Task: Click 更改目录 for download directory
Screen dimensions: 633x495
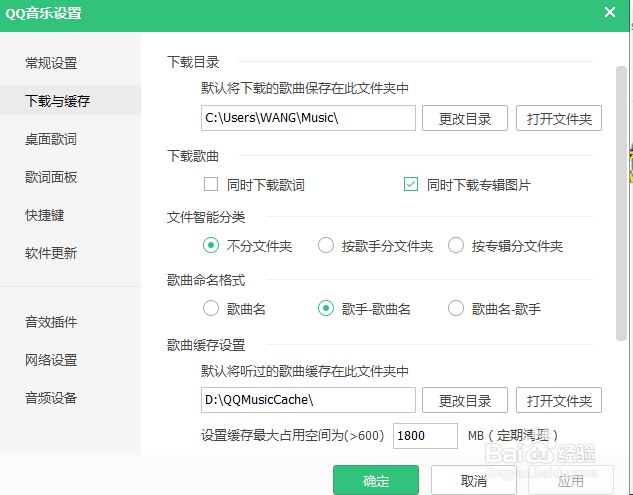Action: coord(465,118)
